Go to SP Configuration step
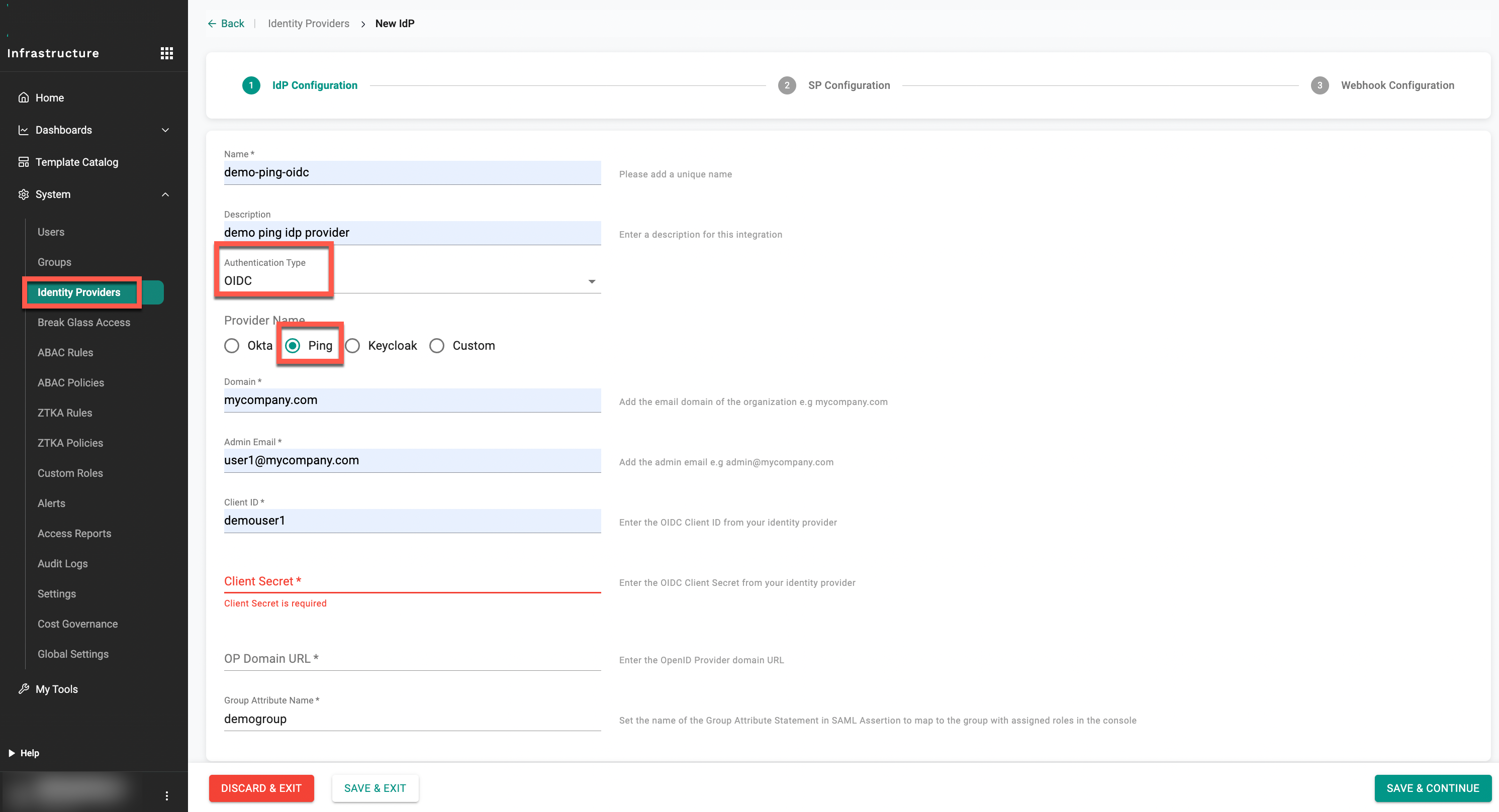The height and width of the screenshot is (812, 1499). pyautogui.click(x=849, y=85)
